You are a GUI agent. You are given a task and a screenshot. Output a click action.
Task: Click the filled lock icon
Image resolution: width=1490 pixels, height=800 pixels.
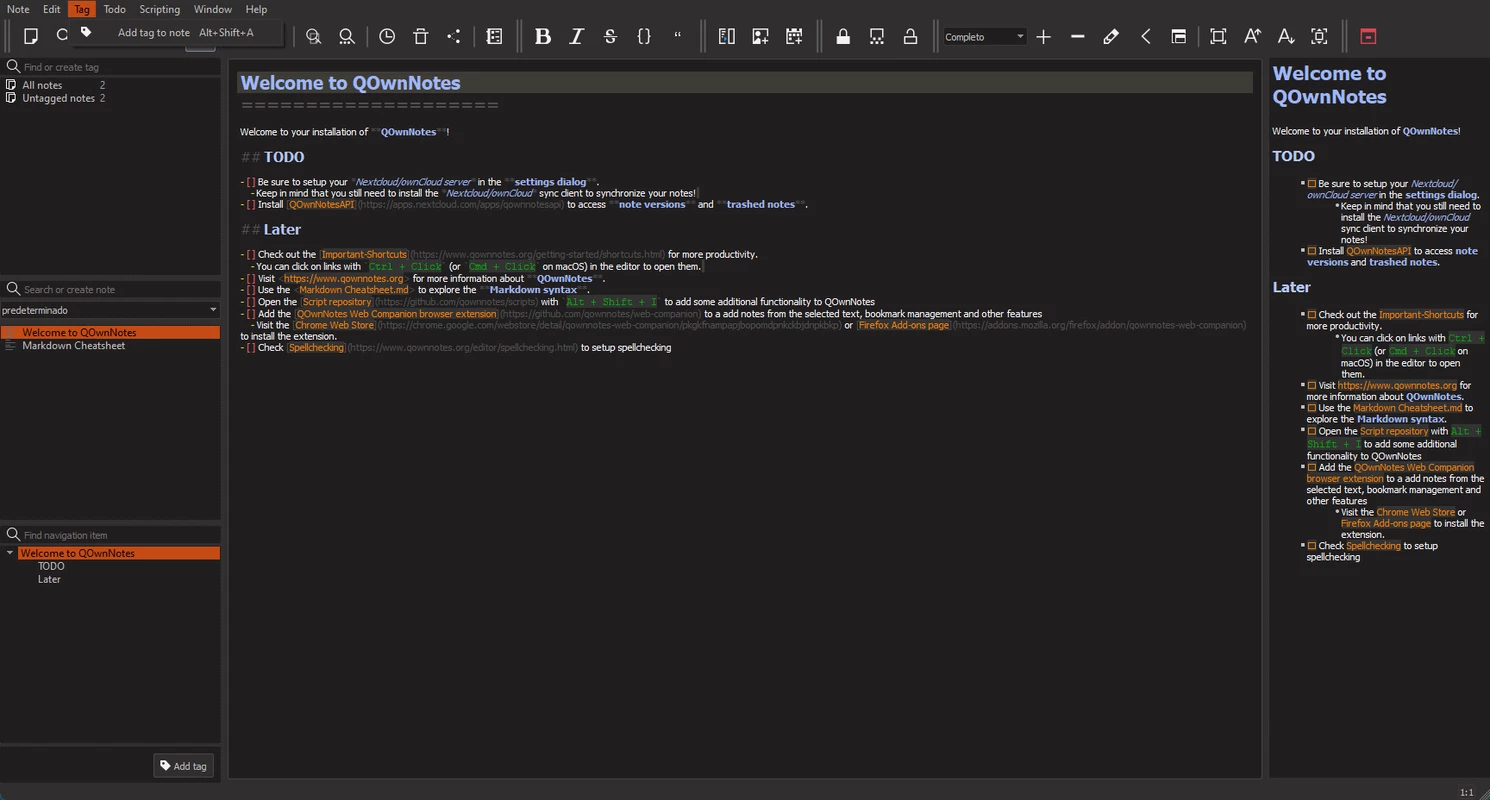[843, 36]
